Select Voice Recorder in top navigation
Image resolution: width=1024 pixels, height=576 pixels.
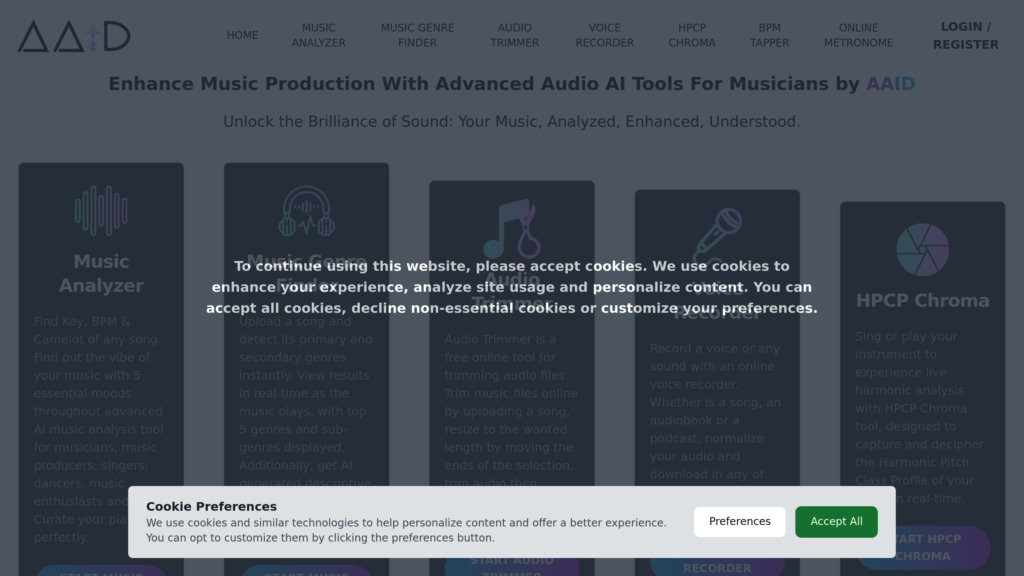click(x=605, y=35)
